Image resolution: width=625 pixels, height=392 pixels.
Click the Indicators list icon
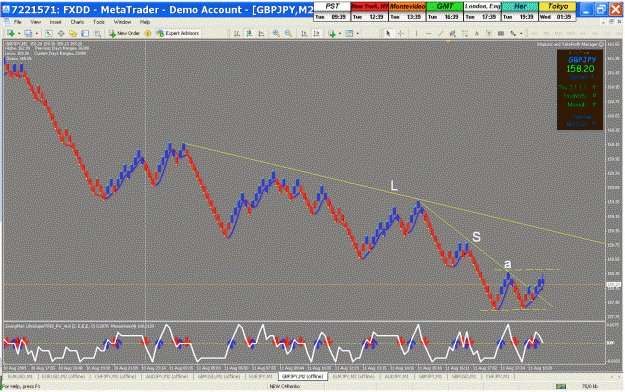[331, 34]
